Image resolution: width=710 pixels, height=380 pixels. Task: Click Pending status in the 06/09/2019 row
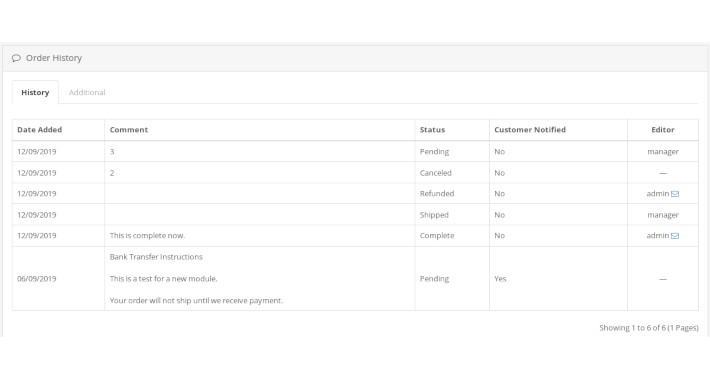point(434,279)
